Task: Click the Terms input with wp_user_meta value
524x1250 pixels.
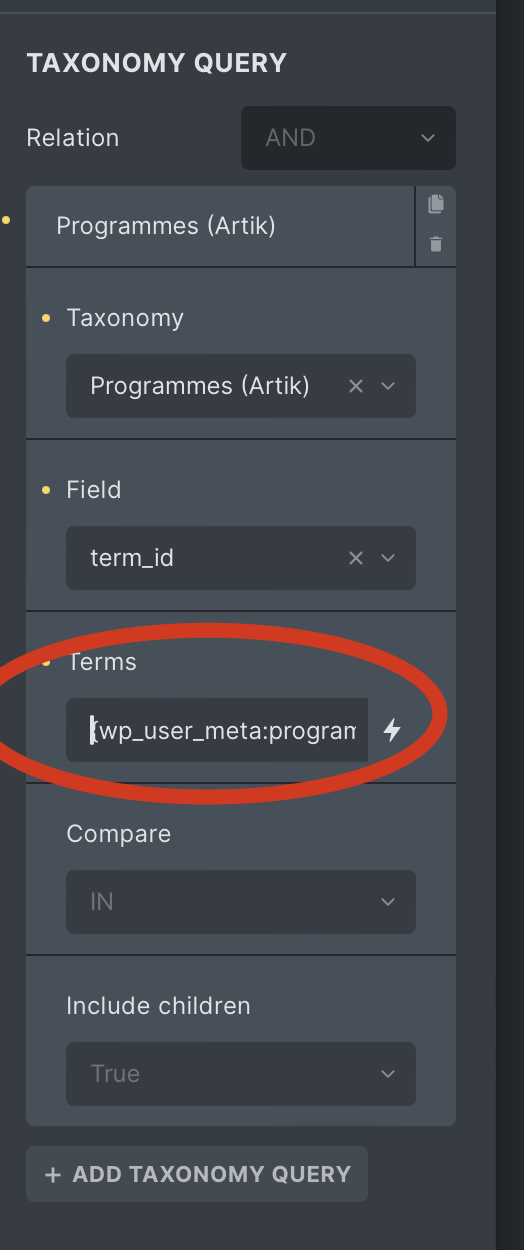Action: point(217,730)
